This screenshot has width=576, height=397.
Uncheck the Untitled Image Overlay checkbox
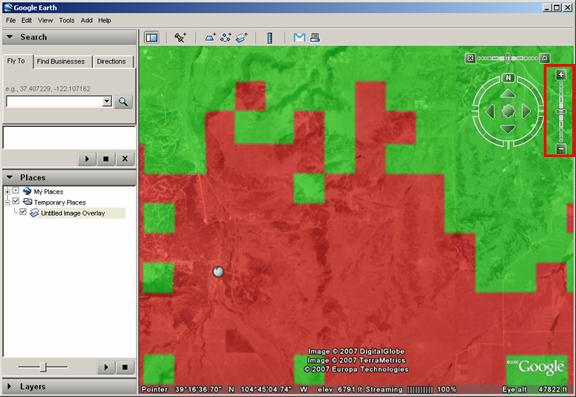pos(23,212)
